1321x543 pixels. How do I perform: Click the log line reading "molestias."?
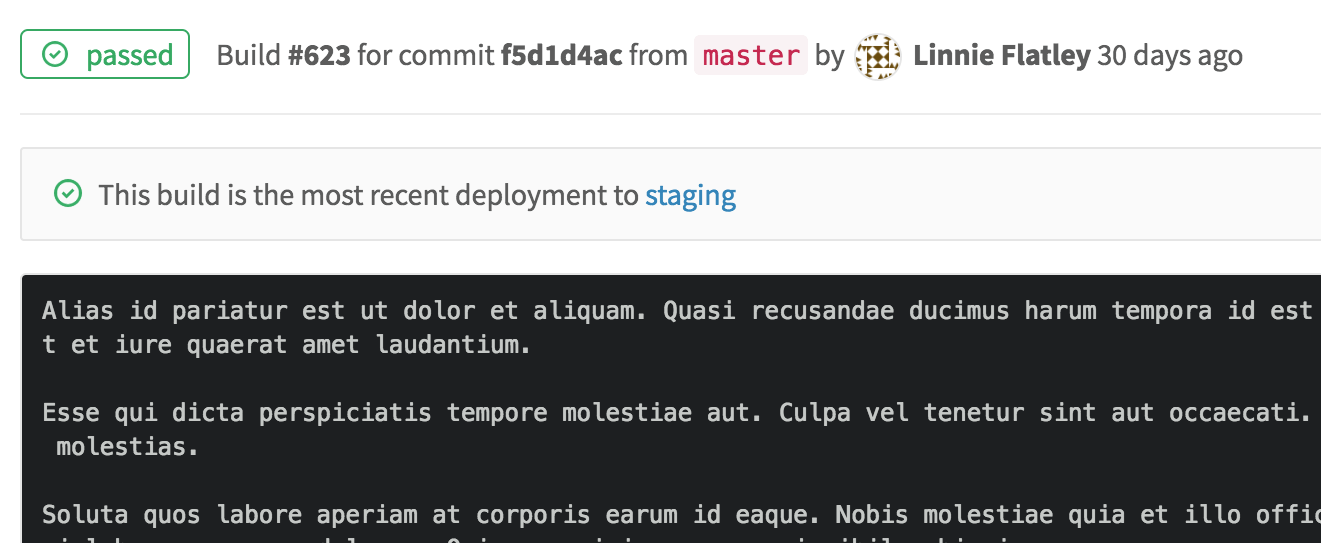[x=127, y=446]
